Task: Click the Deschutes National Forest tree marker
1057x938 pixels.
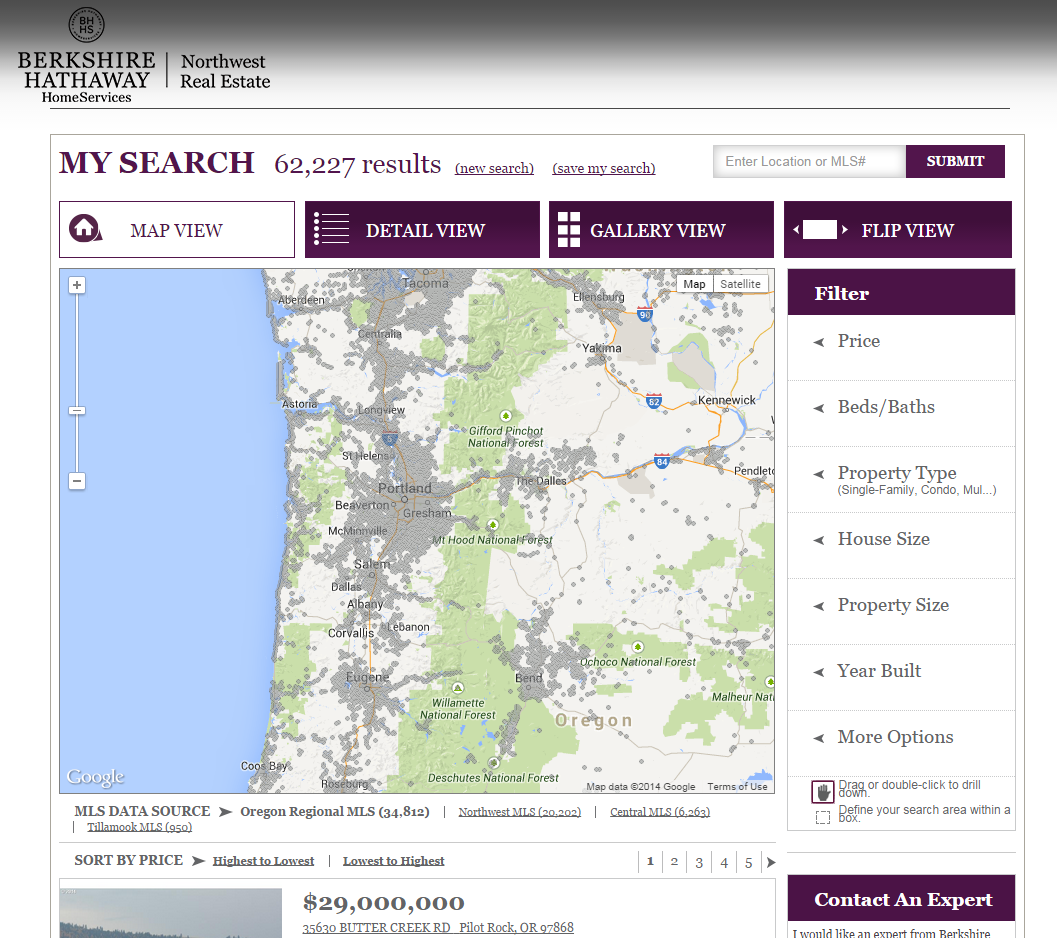Action: coord(493,763)
